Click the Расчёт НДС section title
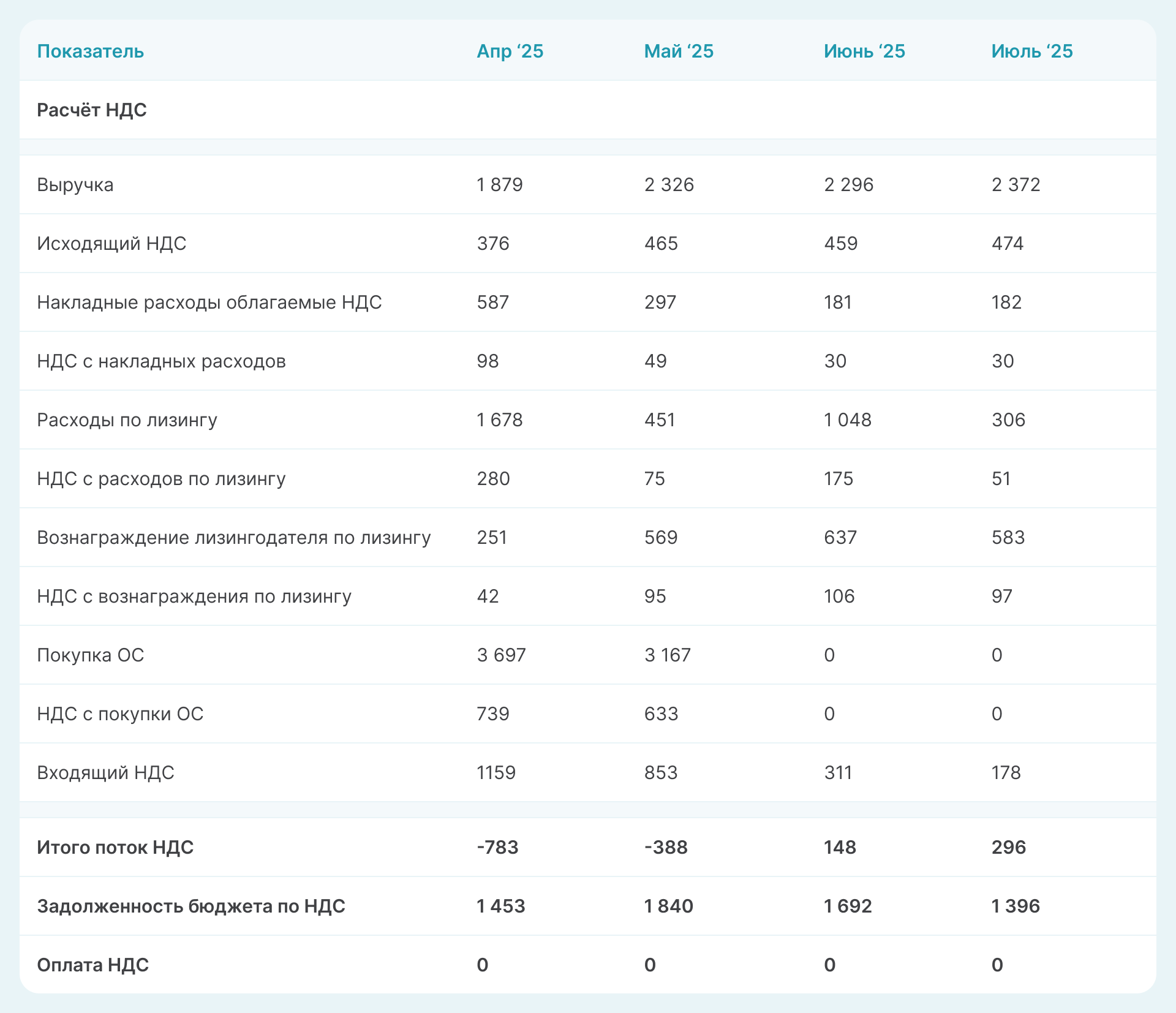 coord(92,110)
